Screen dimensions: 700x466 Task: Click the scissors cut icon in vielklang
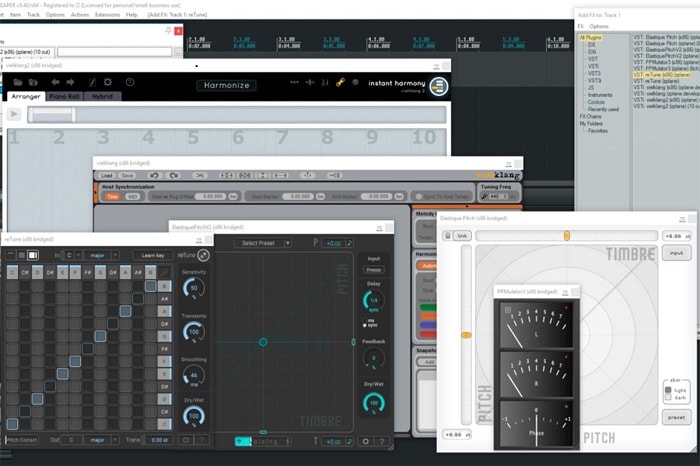(200, 175)
